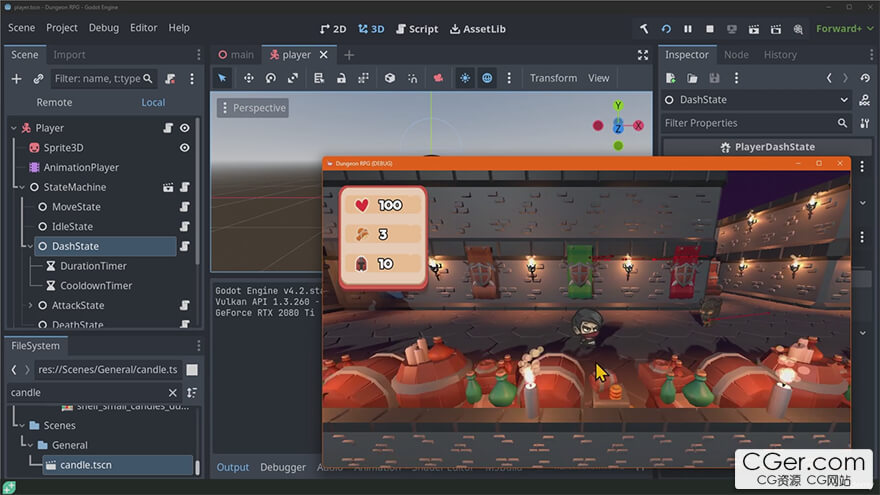Click the instantiate child scene link icon
The image size is (880, 495).
click(x=38, y=79)
